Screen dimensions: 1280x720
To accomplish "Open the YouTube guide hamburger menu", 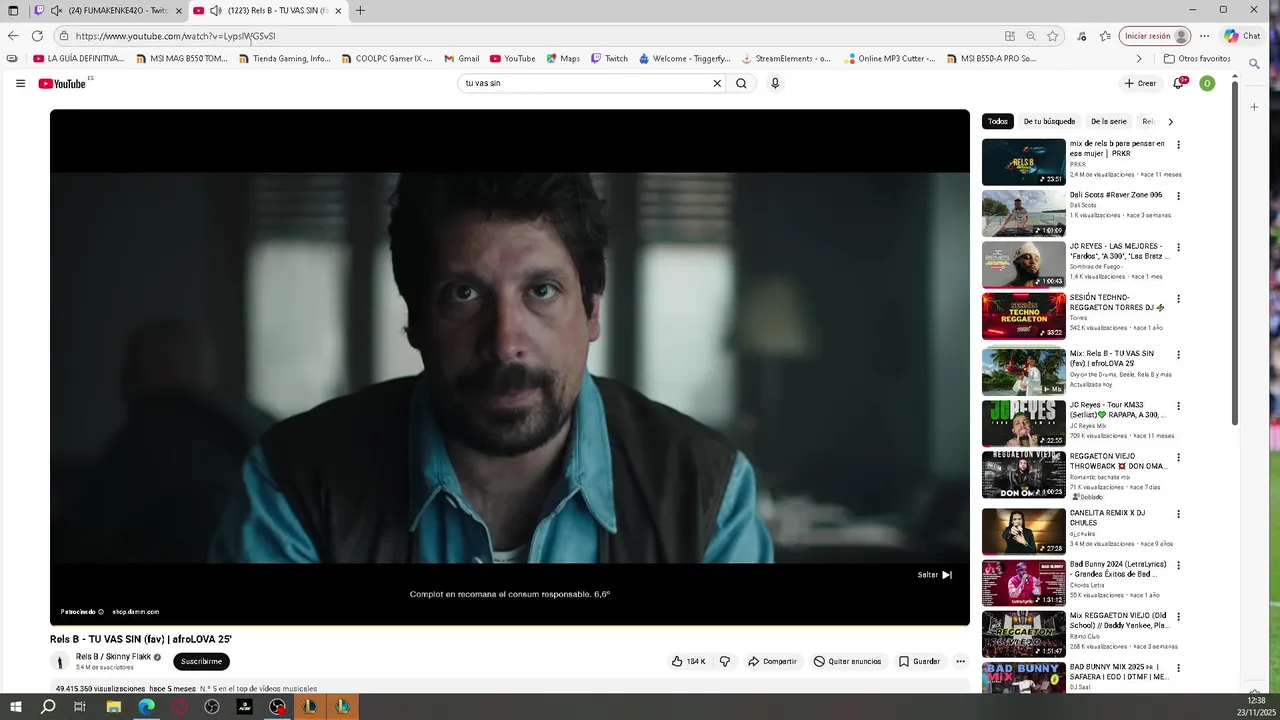I will click(20, 83).
